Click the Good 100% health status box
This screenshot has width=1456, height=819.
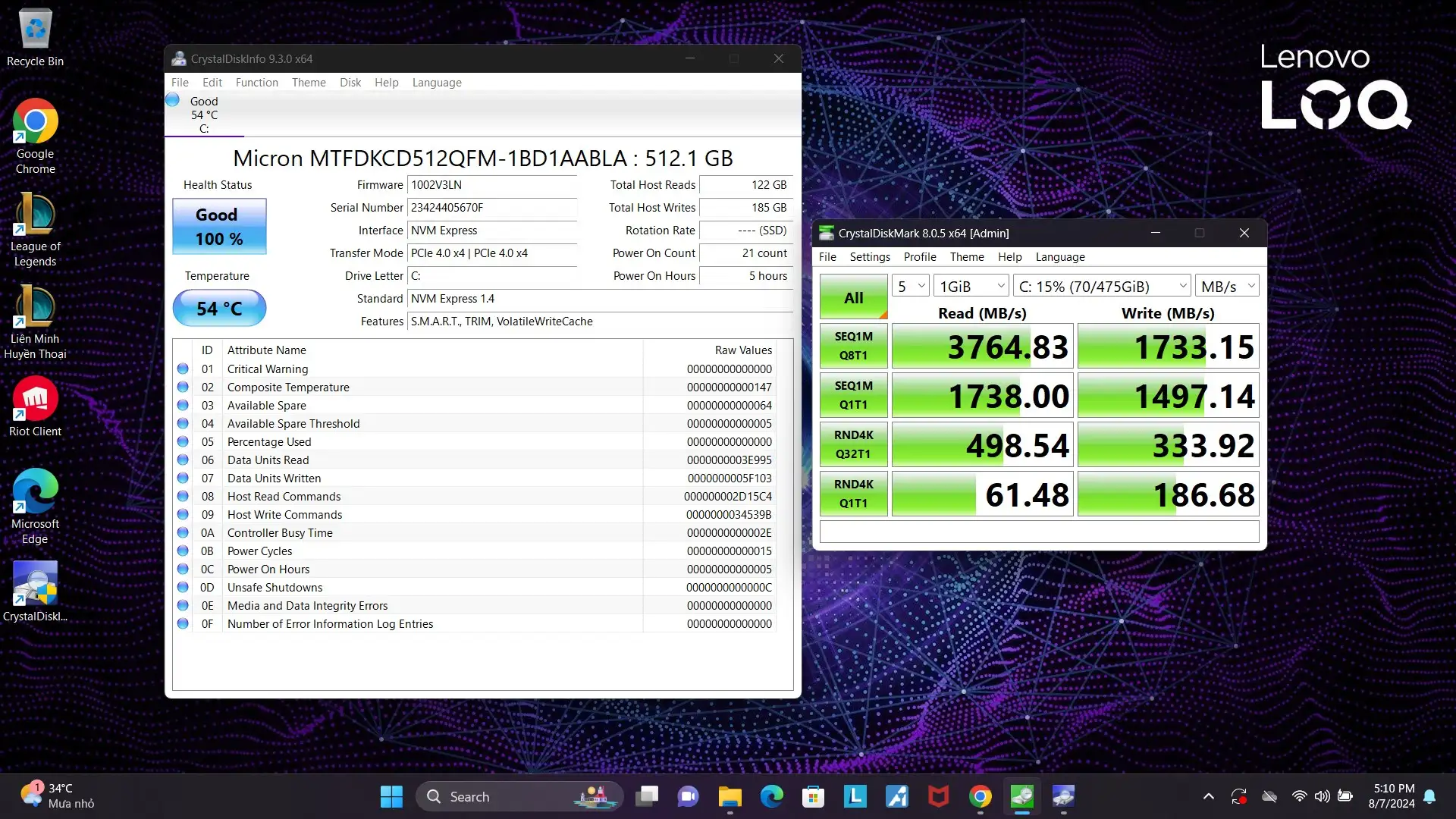[x=219, y=226]
